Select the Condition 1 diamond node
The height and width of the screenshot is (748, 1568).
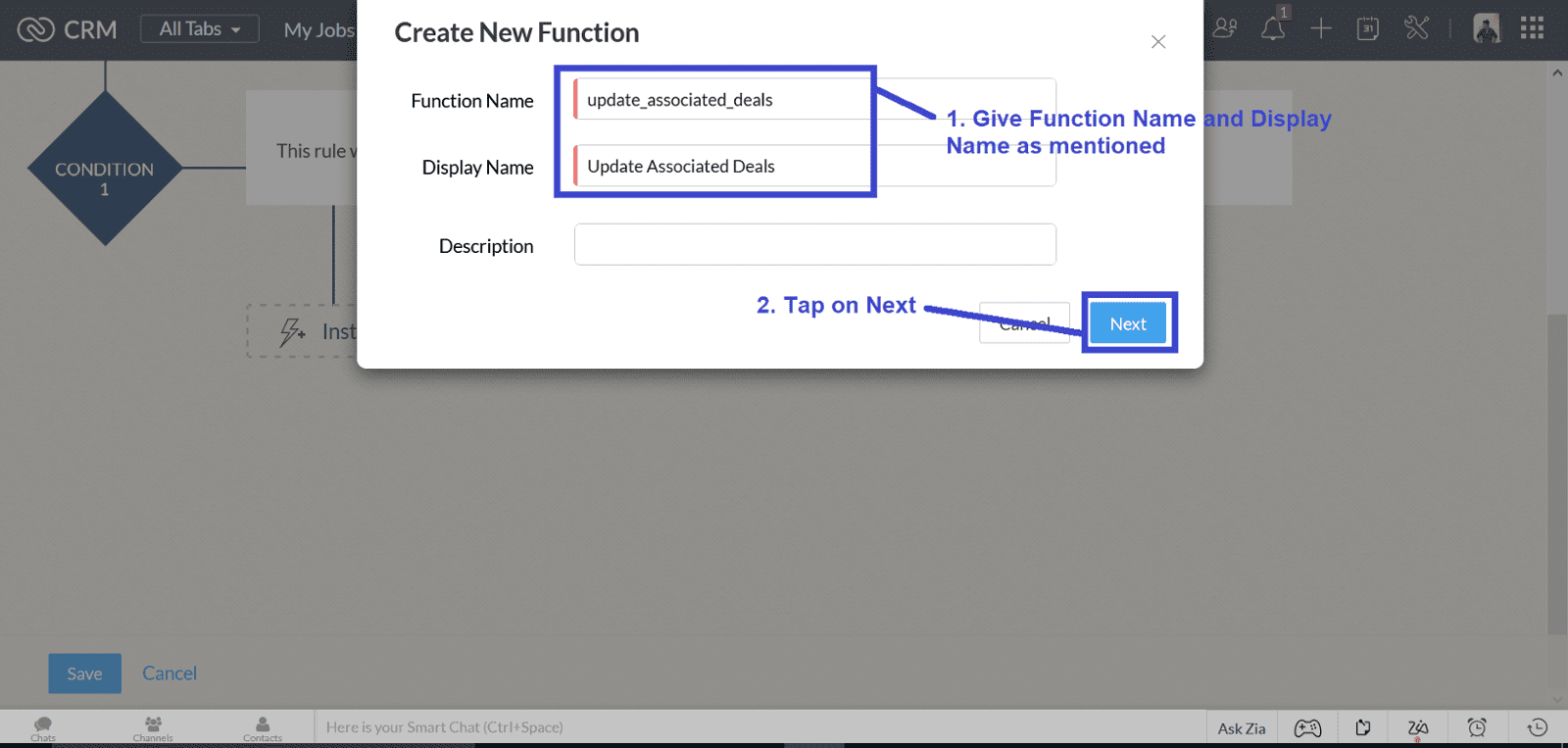[105, 169]
